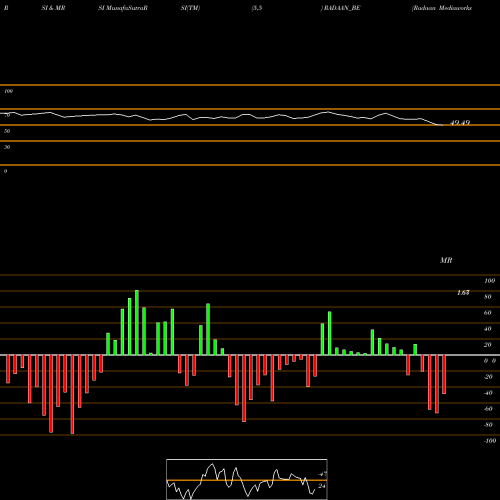Click the longest red bar in MR histogram
This screenshot has width=500, height=500.
pos(72,394)
